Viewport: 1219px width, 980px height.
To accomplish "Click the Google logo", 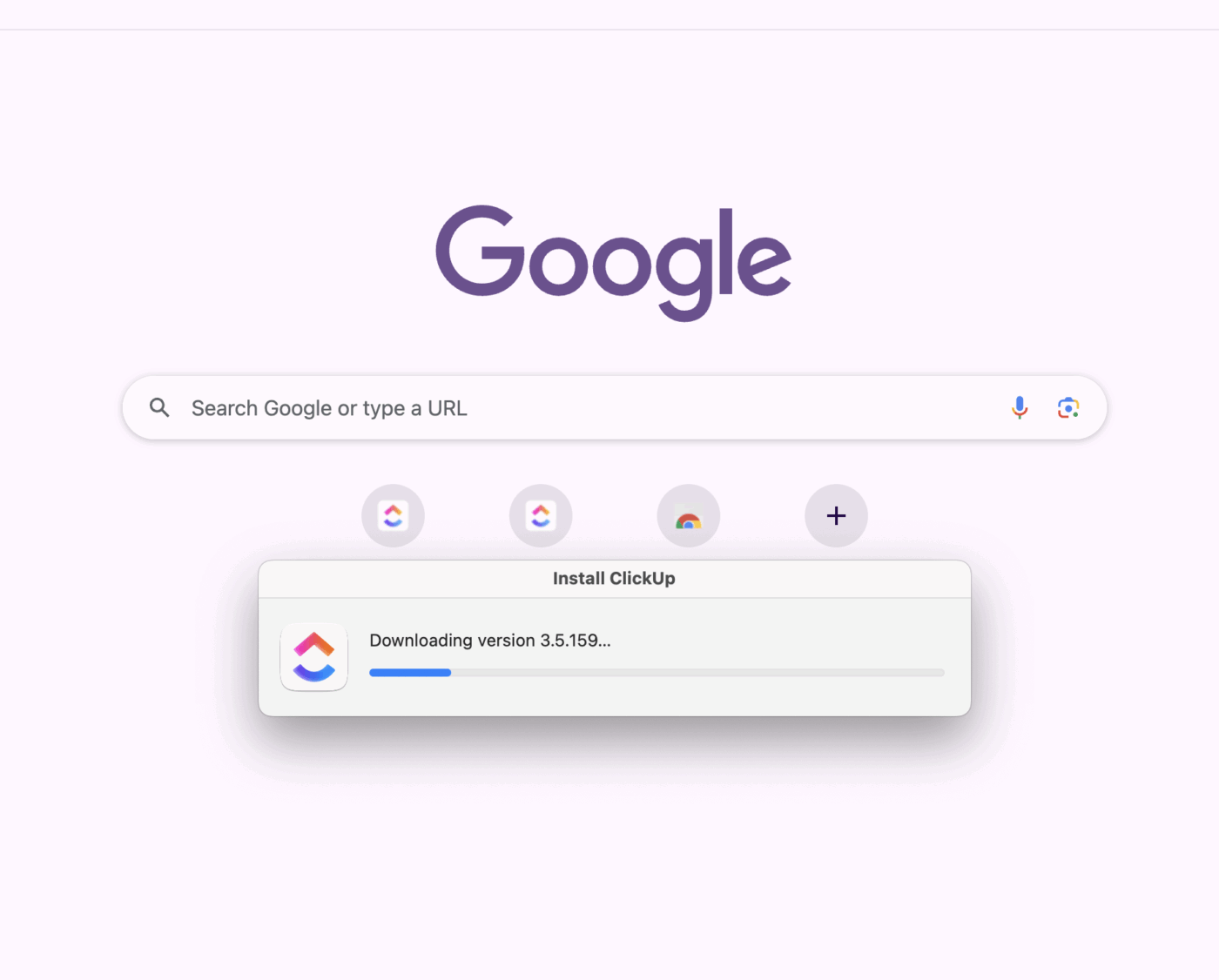I will (x=614, y=262).
